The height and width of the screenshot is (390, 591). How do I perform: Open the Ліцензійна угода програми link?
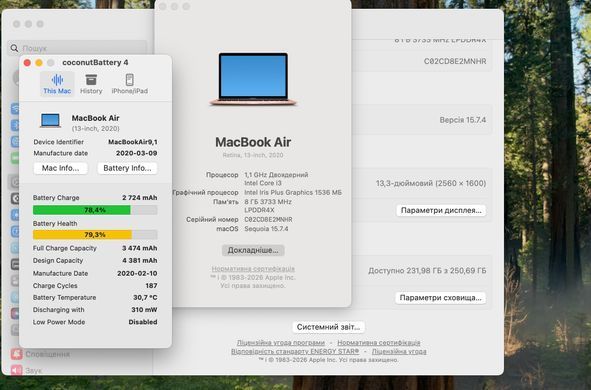click(x=280, y=343)
